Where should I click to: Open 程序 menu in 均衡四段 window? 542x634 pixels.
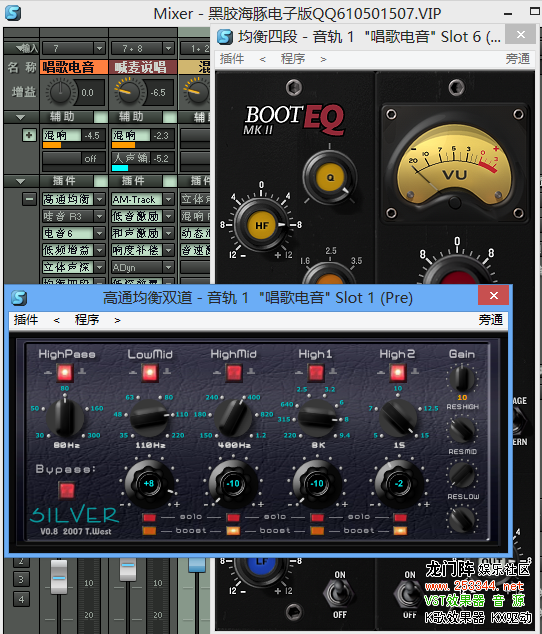click(x=293, y=59)
